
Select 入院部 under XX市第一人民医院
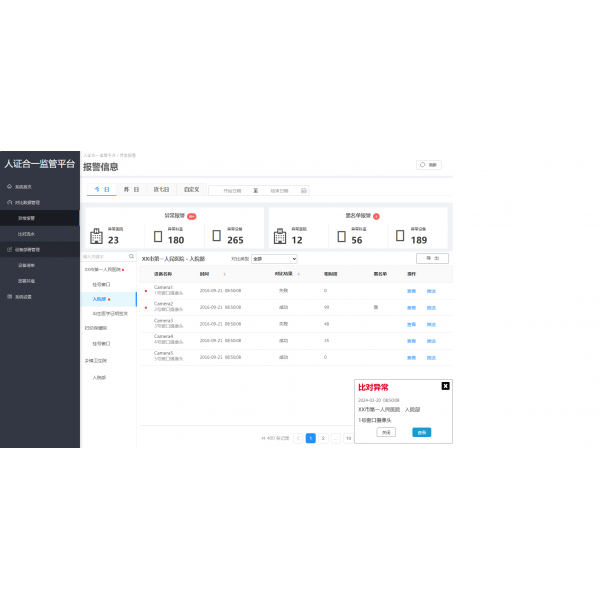point(109,299)
